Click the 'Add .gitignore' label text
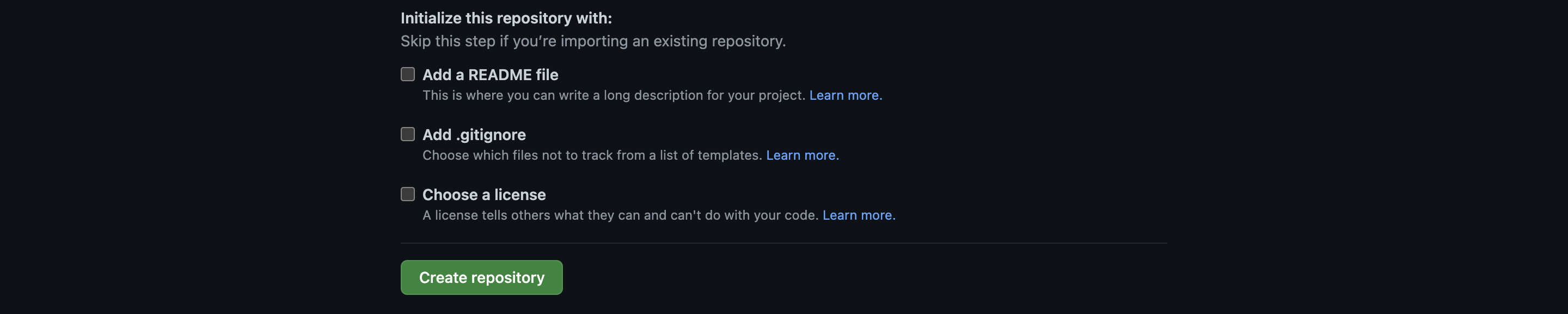Image resolution: width=1568 pixels, height=314 pixels. pos(474,135)
